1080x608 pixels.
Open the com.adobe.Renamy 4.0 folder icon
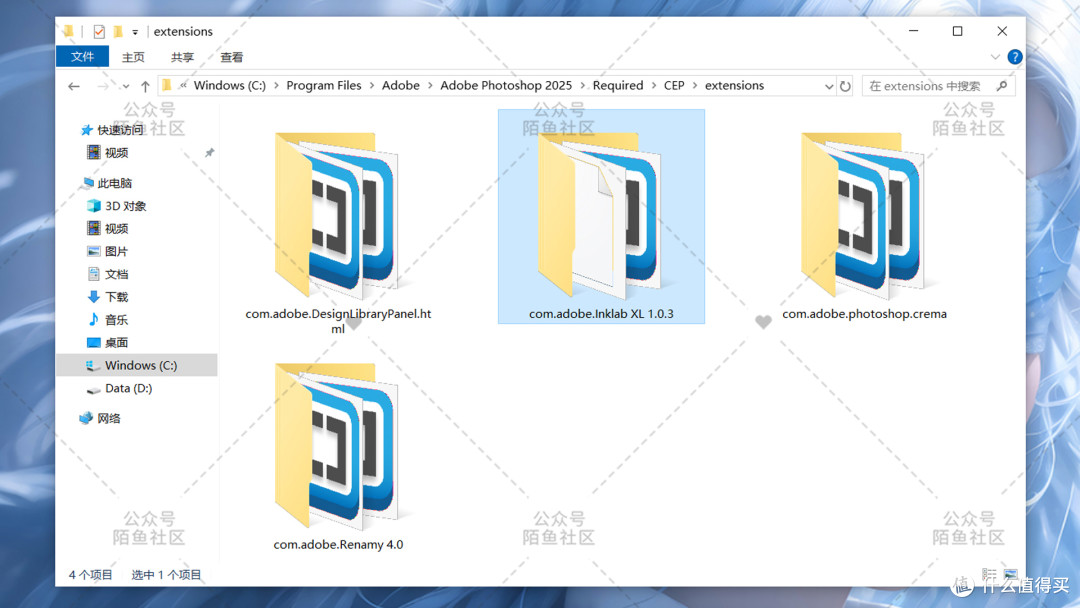click(336, 446)
